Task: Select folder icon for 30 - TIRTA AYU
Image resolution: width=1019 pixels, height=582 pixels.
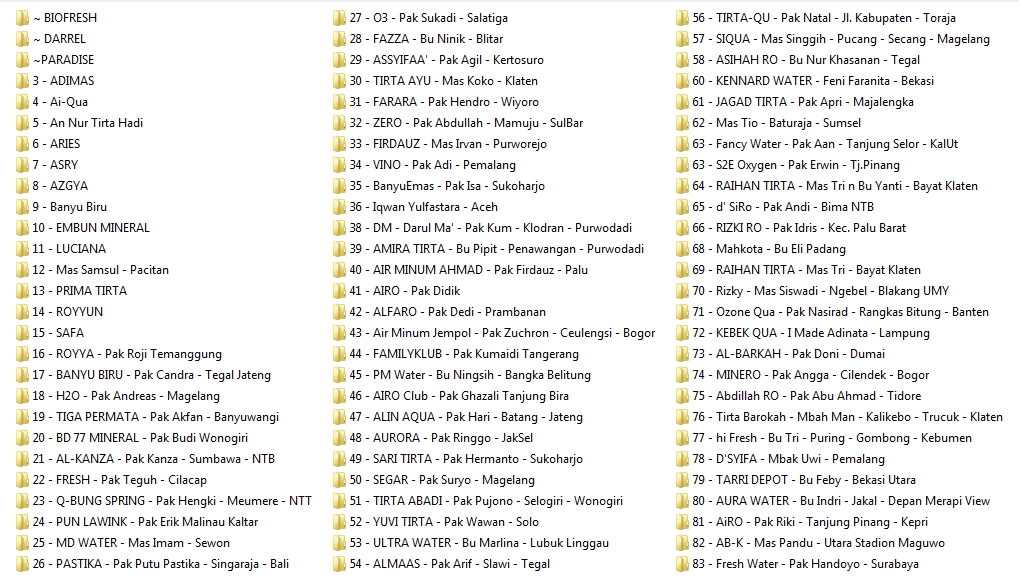Action: [339, 81]
